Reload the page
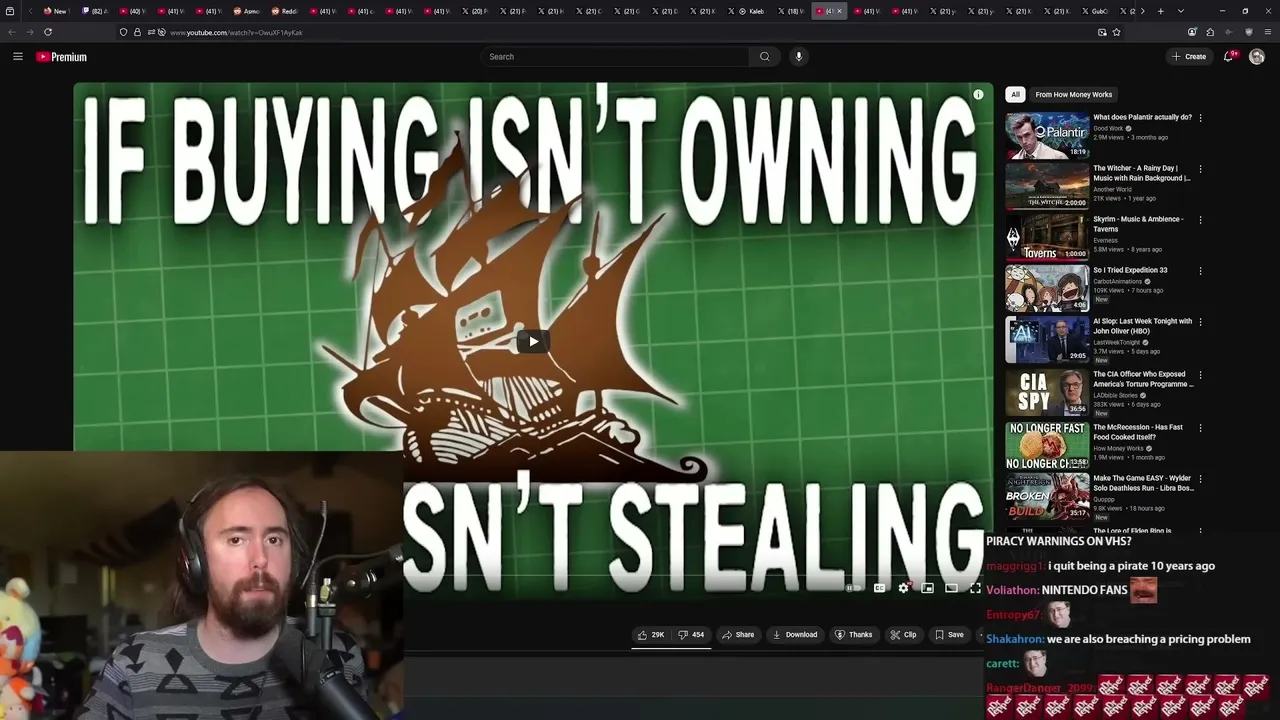Screen dimensions: 1280x720 [47, 32]
